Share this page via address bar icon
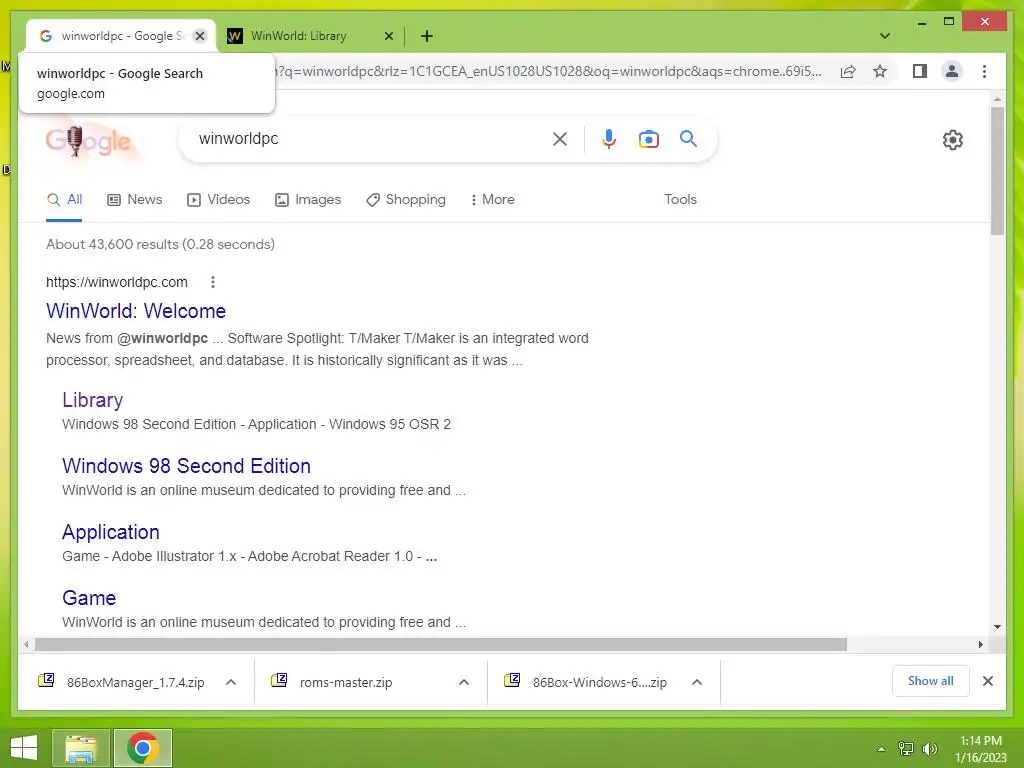 coord(848,71)
